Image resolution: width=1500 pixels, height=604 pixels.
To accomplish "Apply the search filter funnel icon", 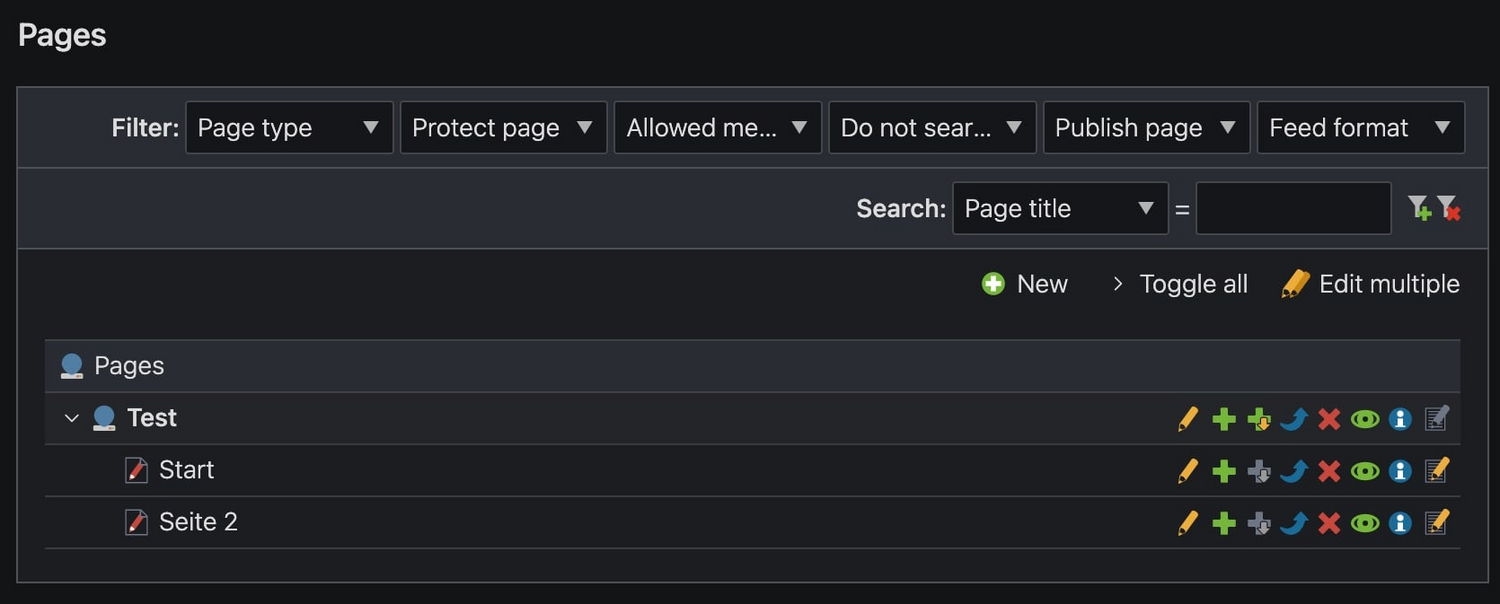I will pyautogui.click(x=1419, y=208).
